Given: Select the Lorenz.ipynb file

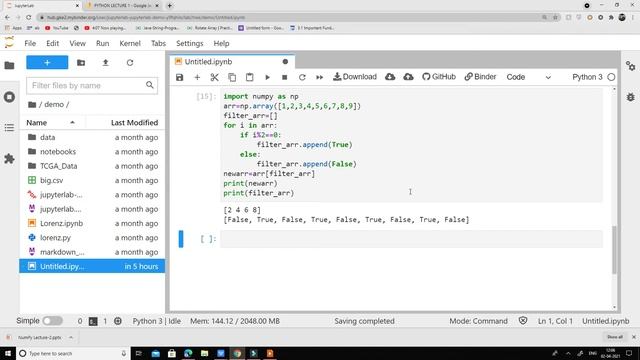Looking at the screenshot, I should (x=92, y=223).
